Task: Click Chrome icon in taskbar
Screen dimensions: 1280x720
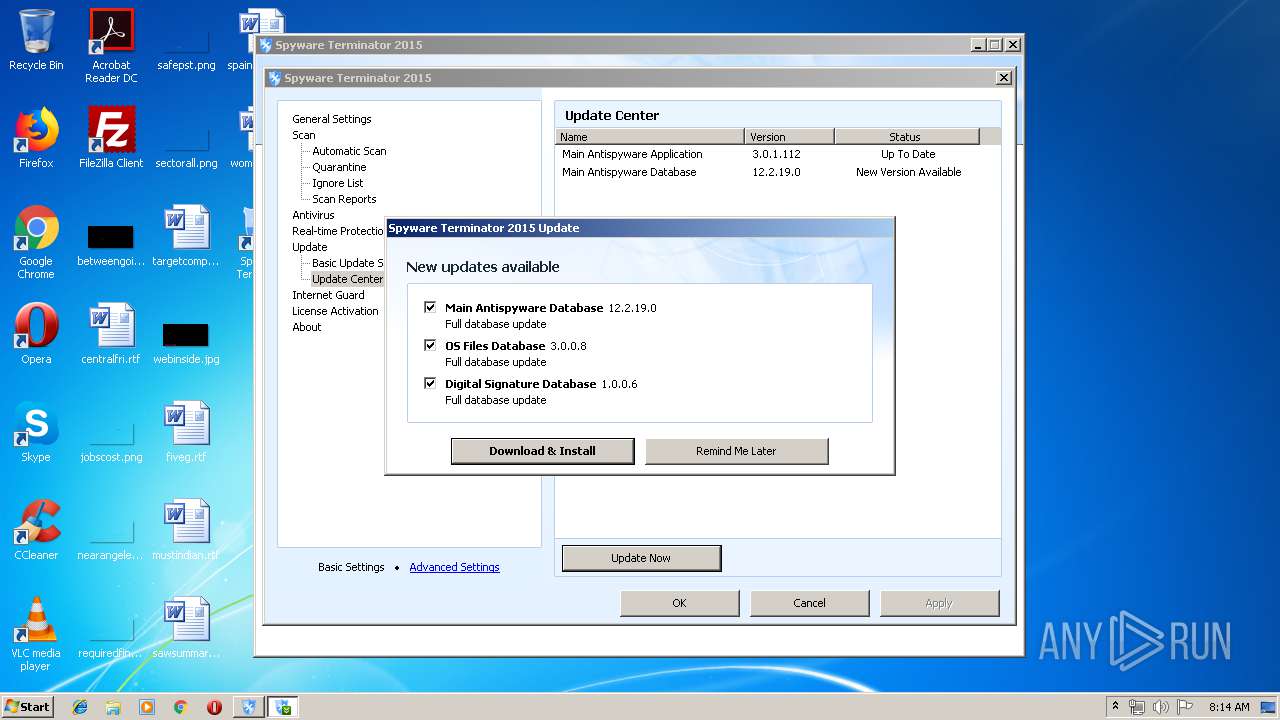Action: 181,707
